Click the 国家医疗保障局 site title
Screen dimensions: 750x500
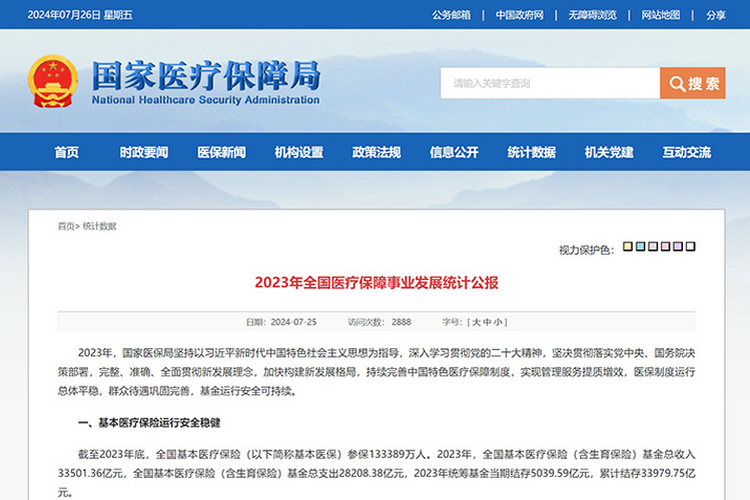206,75
